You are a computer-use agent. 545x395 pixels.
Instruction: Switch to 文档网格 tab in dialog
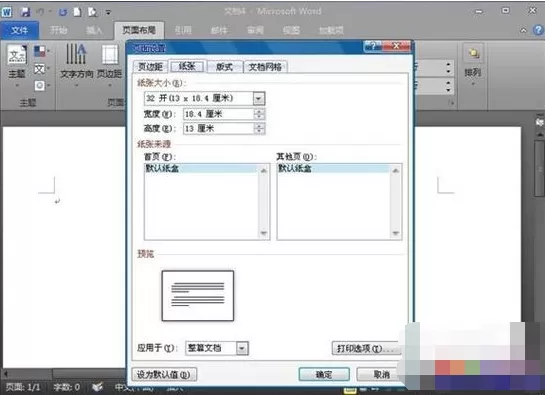tap(265, 66)
